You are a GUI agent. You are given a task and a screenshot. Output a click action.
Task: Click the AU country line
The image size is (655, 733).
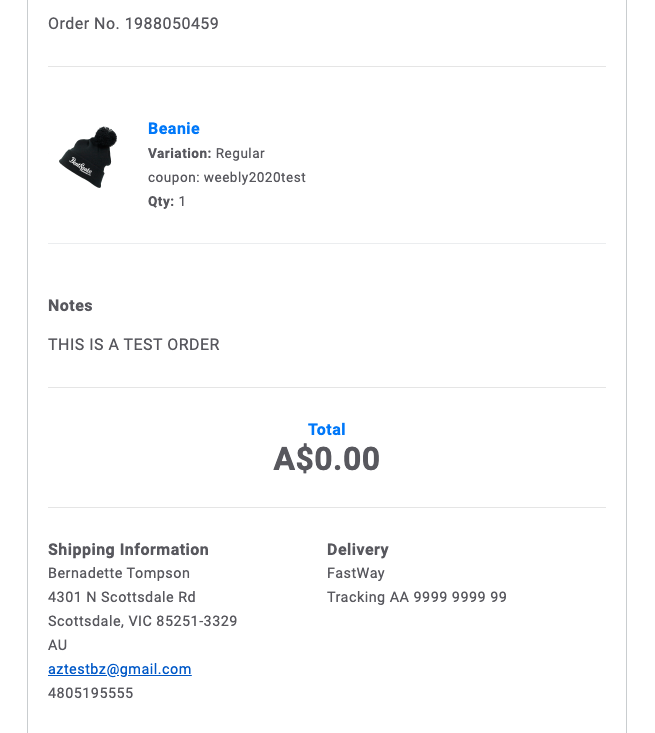click(58, 645)
